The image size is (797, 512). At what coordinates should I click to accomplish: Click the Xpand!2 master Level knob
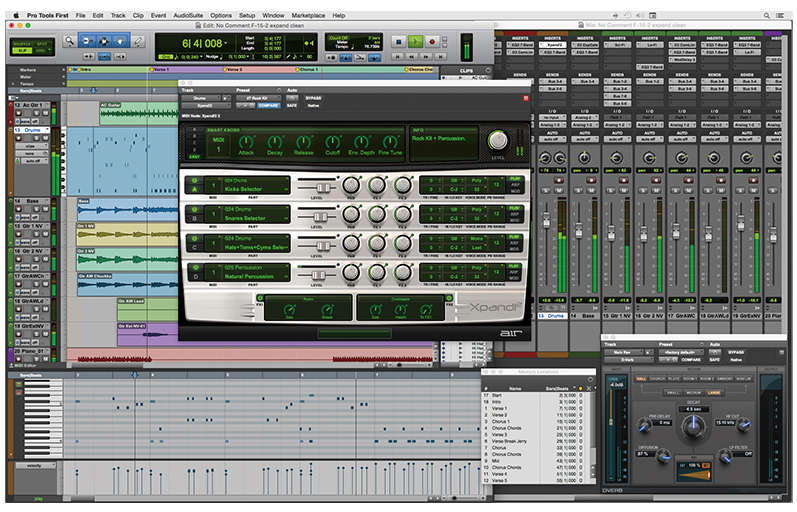497,140
